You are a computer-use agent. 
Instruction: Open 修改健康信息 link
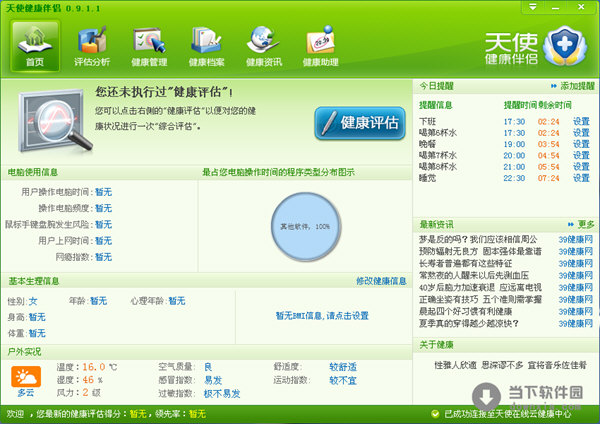click(381, 281)
